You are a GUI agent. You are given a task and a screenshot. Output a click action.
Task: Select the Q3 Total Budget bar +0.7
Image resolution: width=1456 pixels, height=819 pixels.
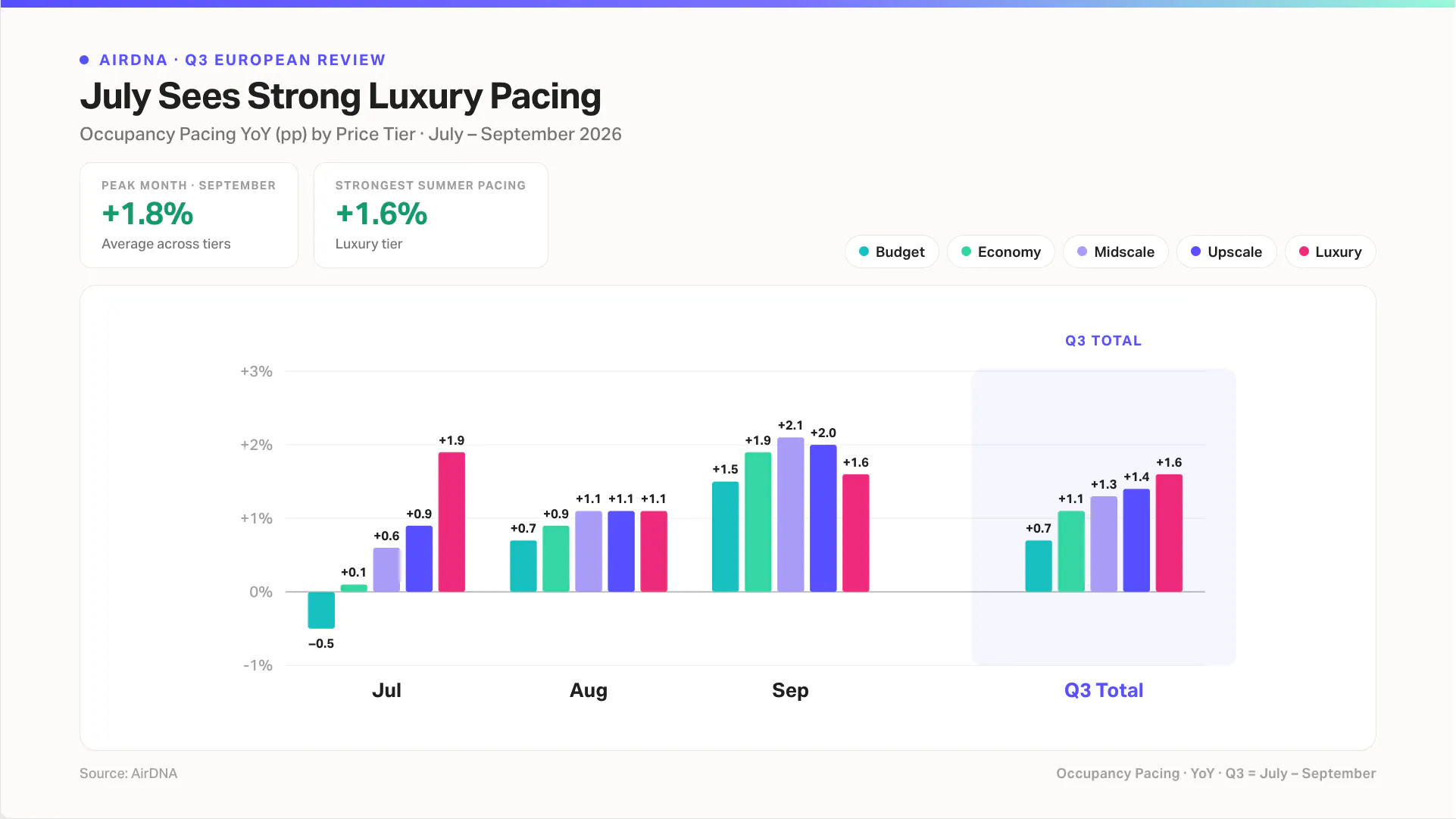(1039, 566)
